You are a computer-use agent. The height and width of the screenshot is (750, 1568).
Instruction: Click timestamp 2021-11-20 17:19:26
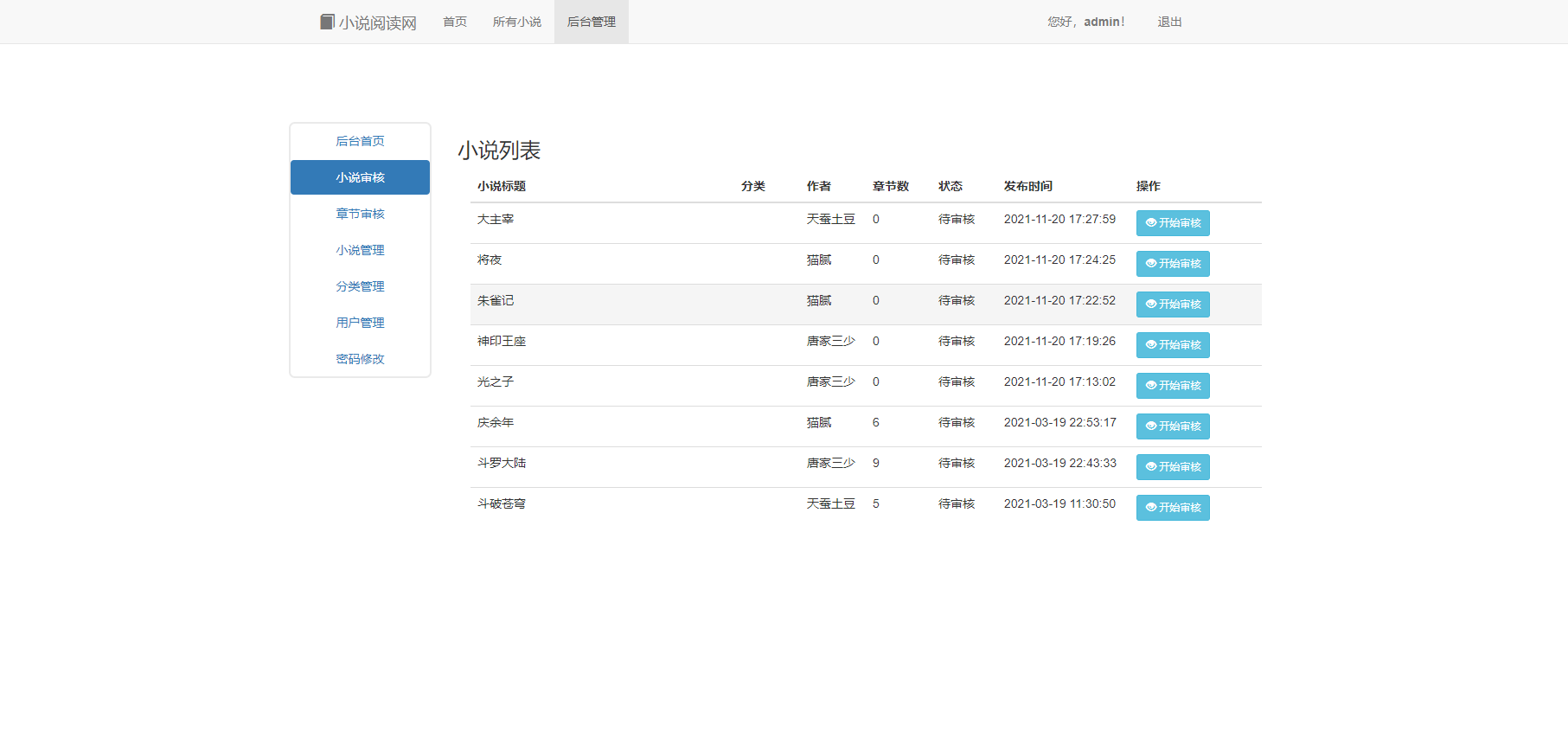pyautogui.click(x=1059, y=342)
